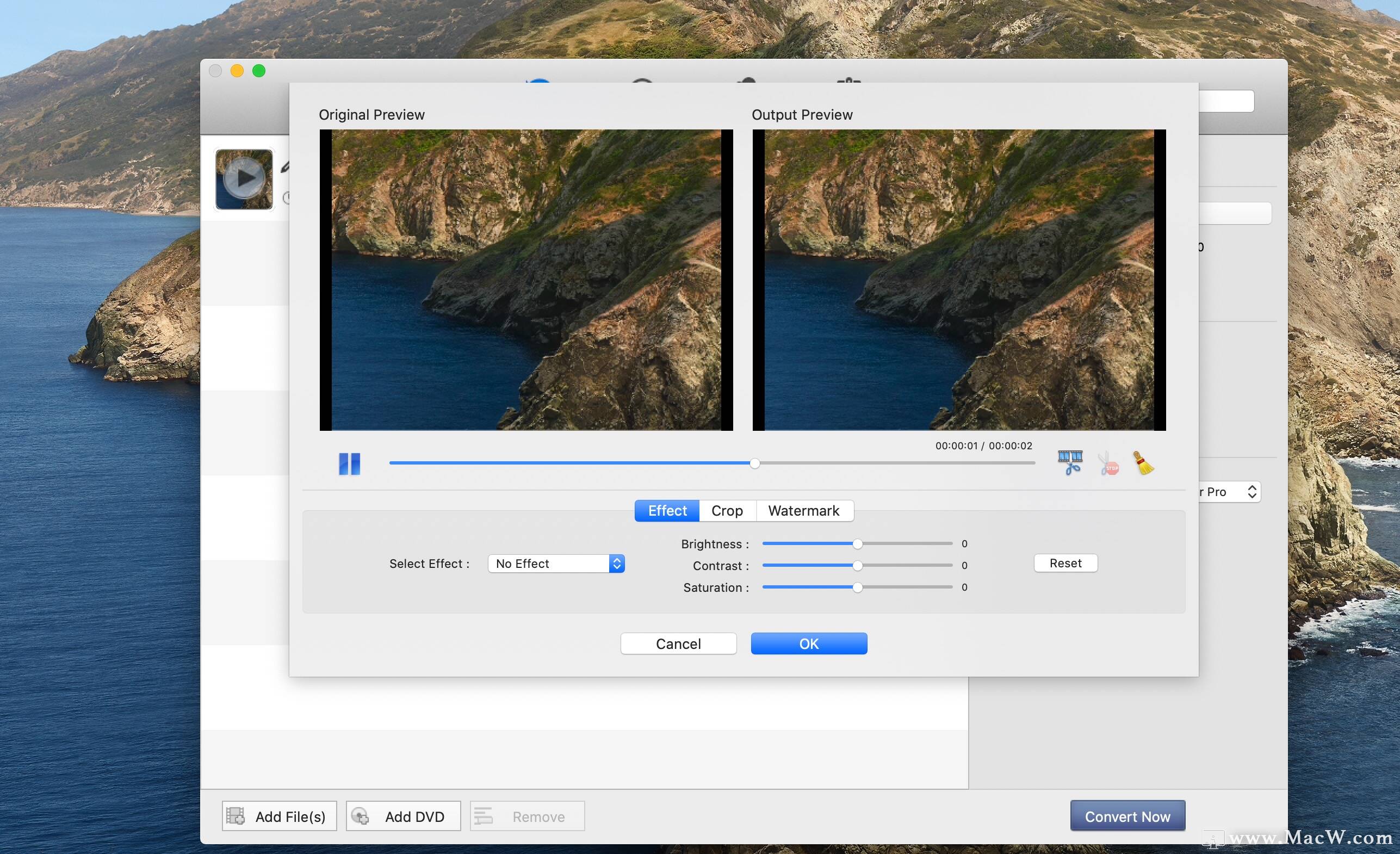Click the broom clear trim icon

[1143, 463]
